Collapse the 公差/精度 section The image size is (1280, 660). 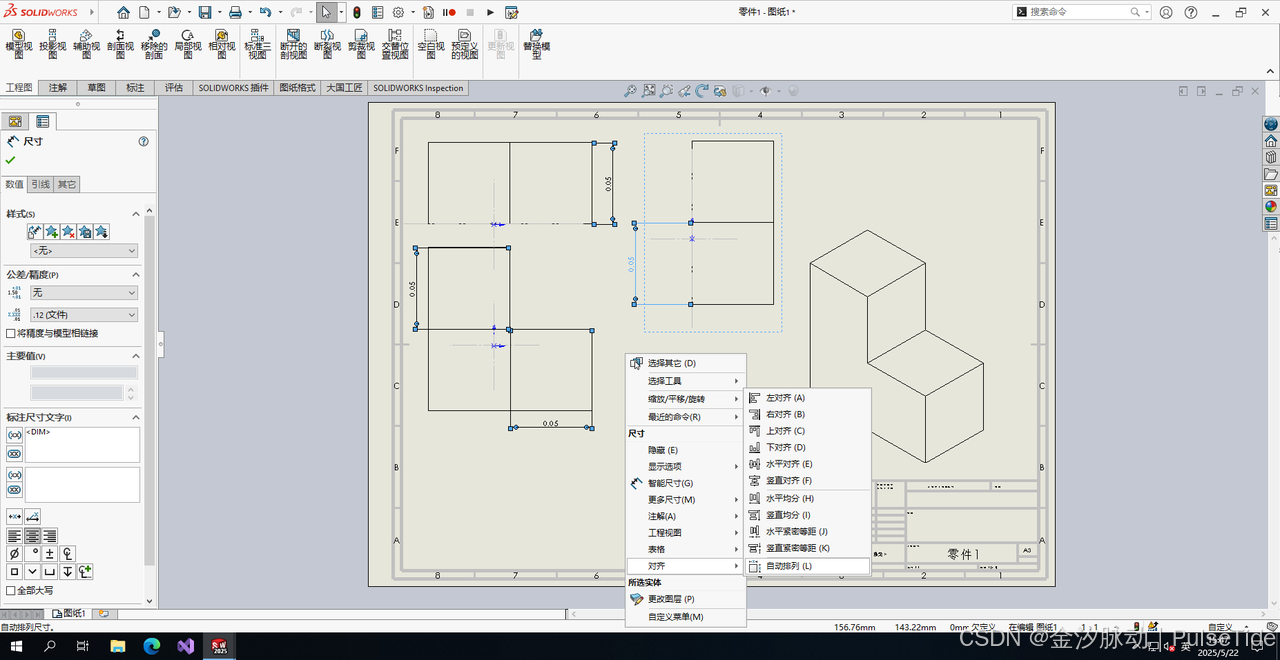click(136, 274)
